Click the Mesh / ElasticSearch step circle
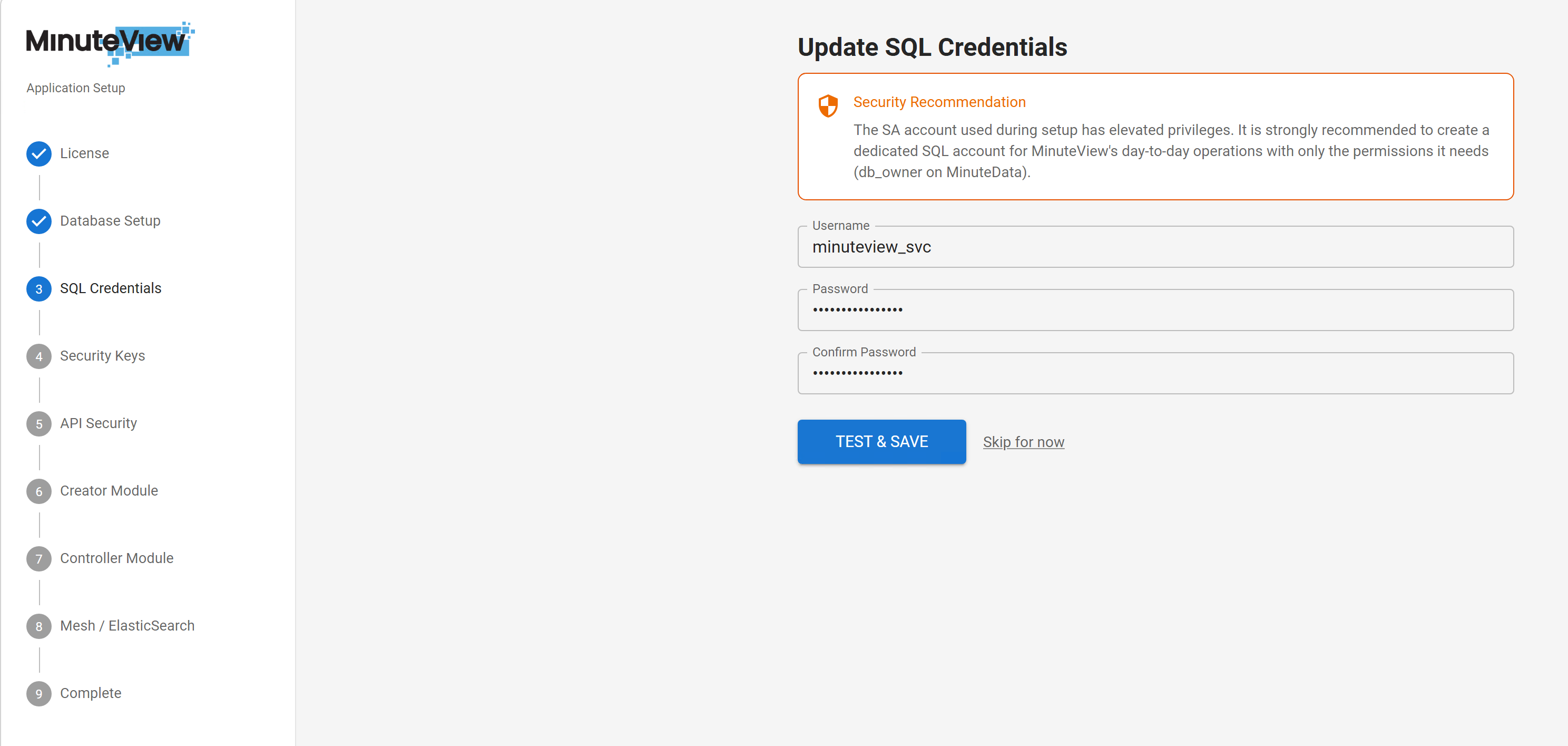 (x=38, y=626)
